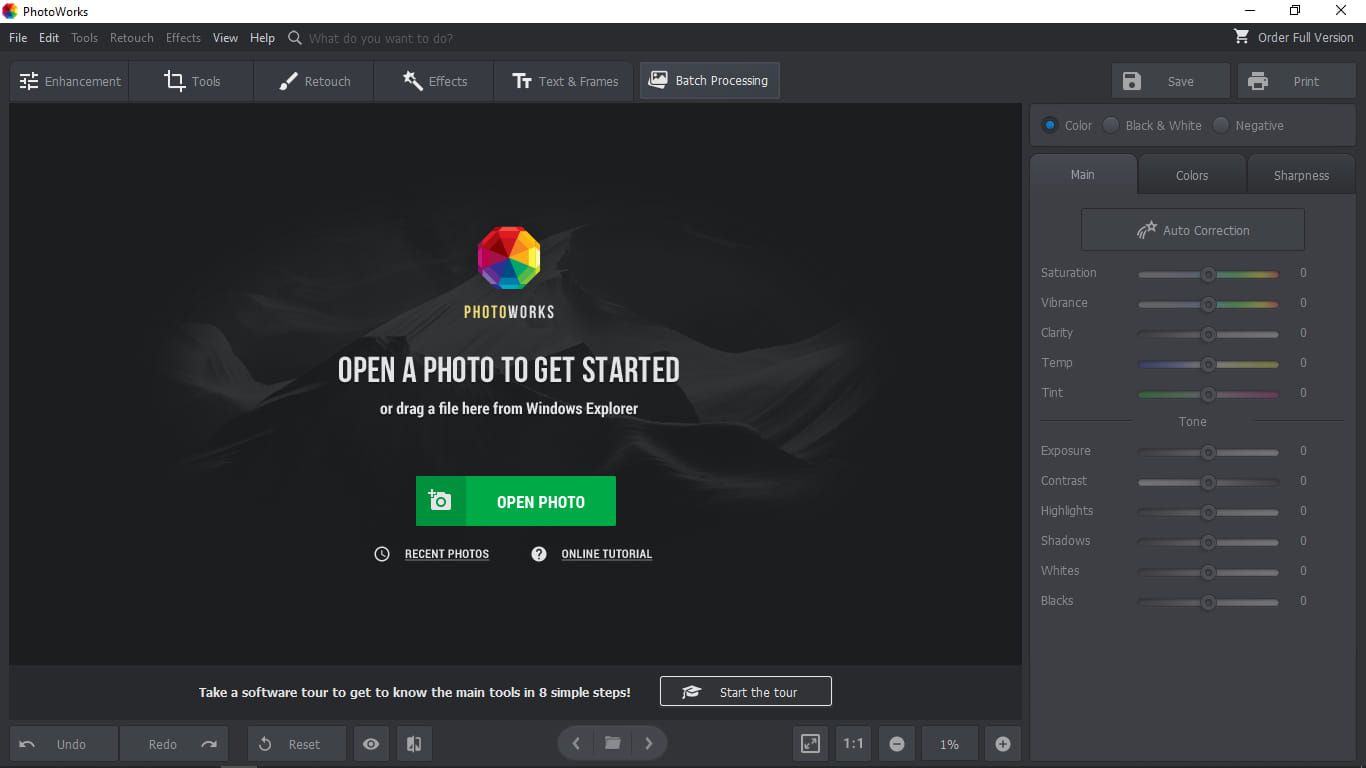This screenshot has height=768, width=1366.
Task: Focus the 'What do you want to do?' search field
Action: point(381,38)
